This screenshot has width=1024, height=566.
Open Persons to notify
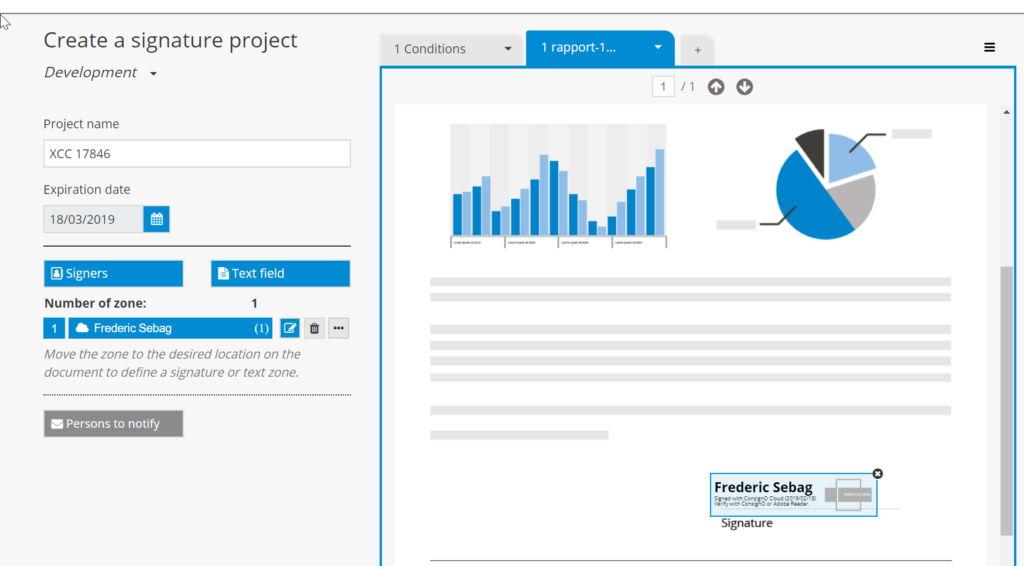113,424
